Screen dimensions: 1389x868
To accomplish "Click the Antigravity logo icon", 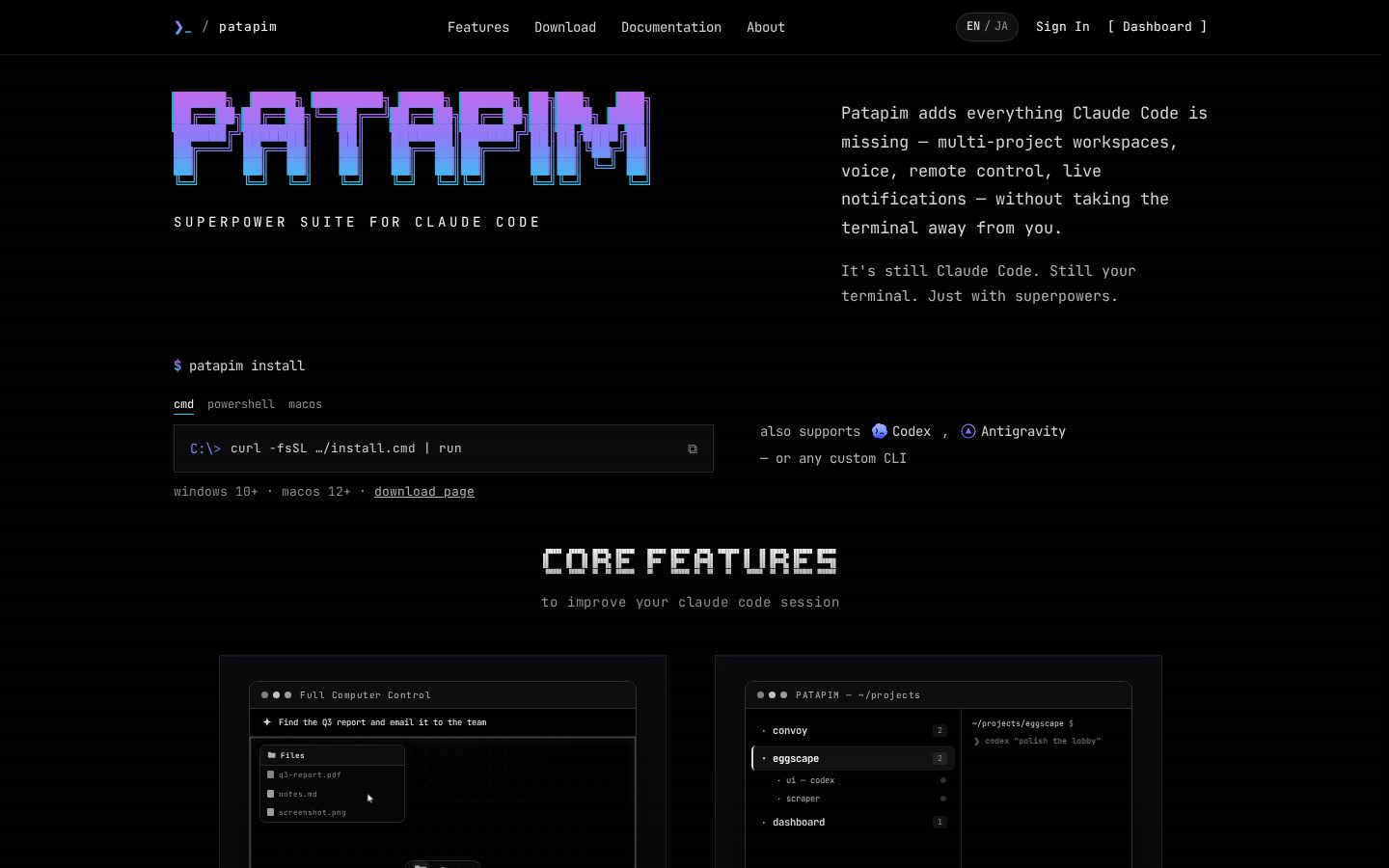I will [x=968, y=431].
